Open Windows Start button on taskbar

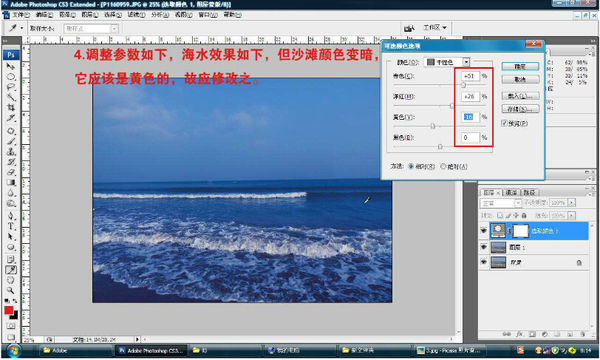tap(13, 350)
